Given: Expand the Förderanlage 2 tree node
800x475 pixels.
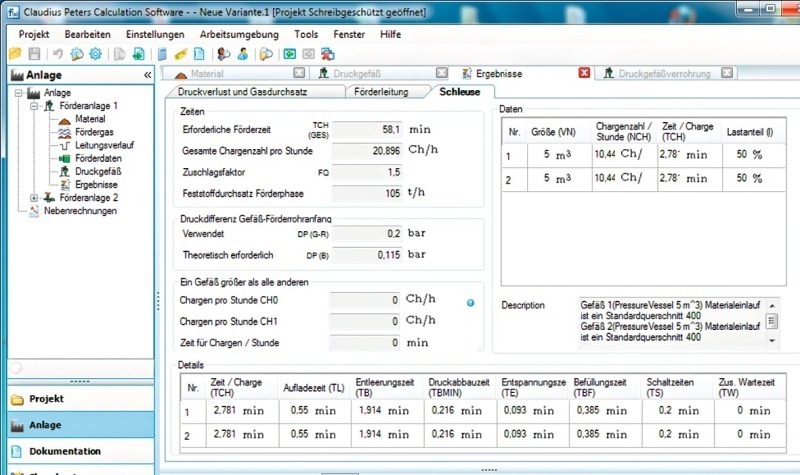Looking at the screenshot, I should coord(33,198).
